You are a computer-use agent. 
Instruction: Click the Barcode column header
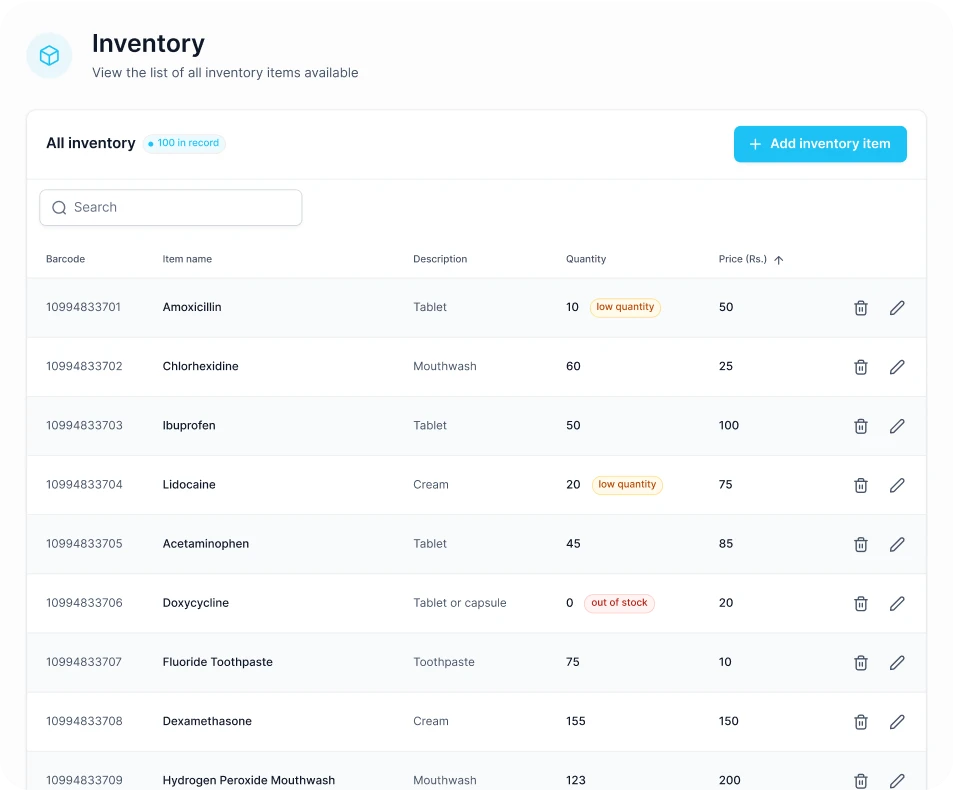65,259
